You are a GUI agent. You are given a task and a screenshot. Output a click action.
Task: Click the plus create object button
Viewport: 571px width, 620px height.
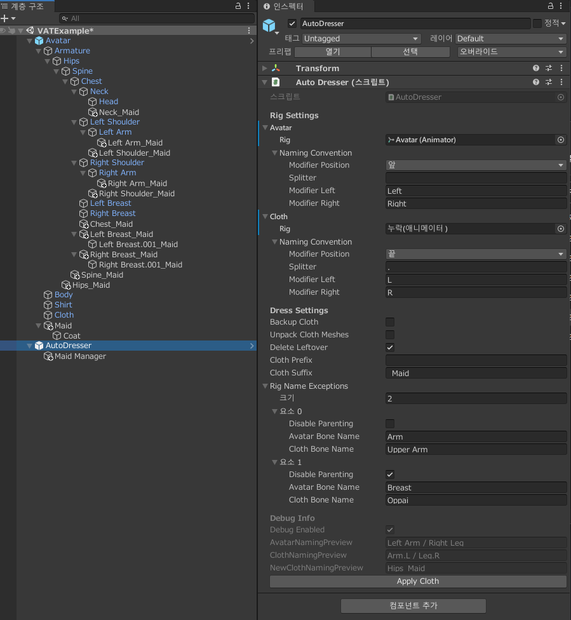(8, 19)
